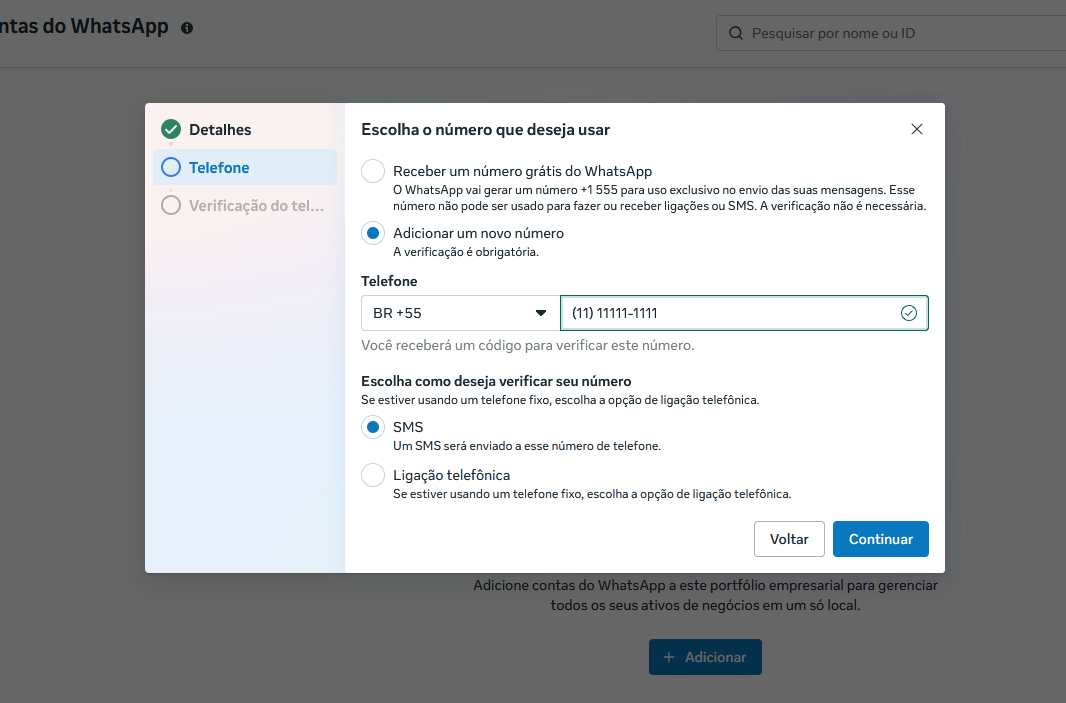Go to the Detalhes step
This screenshot has height=703, width=1066.
tap(220, 130)
